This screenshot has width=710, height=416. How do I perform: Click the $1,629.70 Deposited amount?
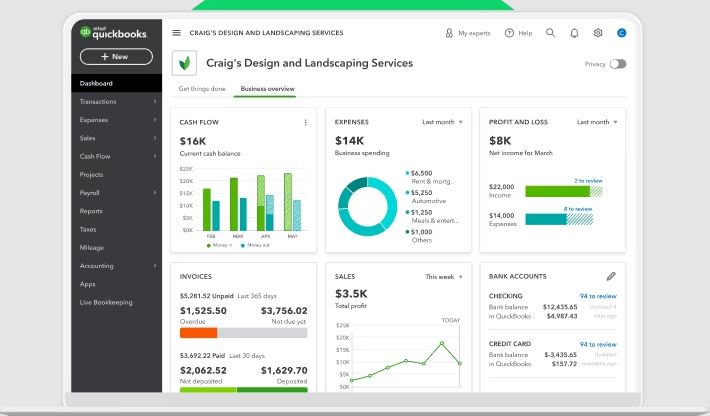click(284, 370)
